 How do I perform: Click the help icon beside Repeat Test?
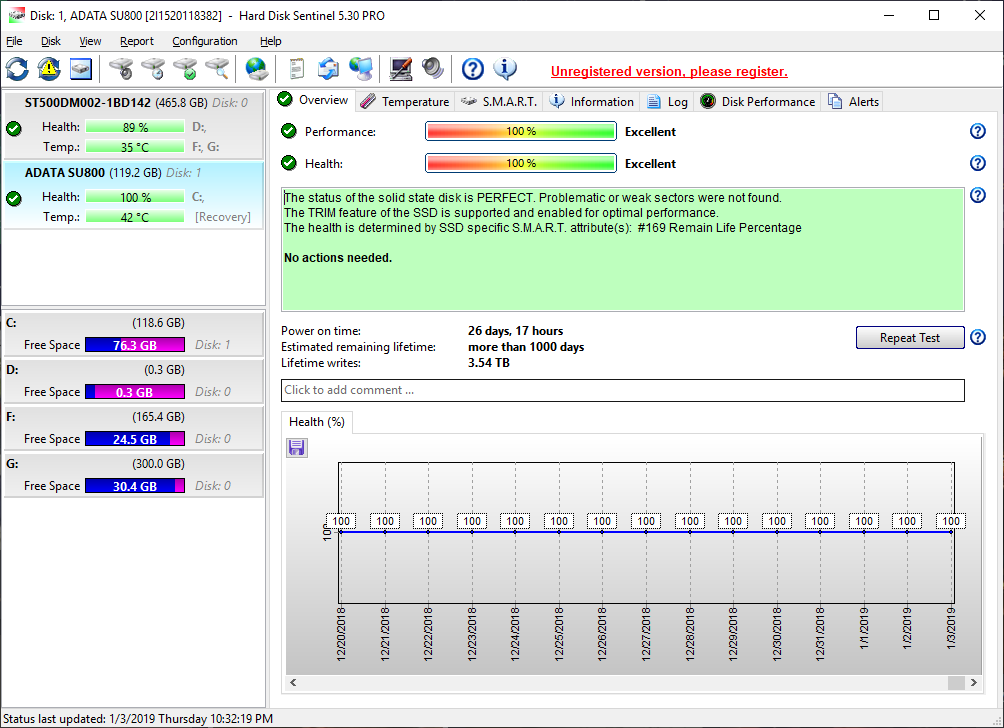978,337
